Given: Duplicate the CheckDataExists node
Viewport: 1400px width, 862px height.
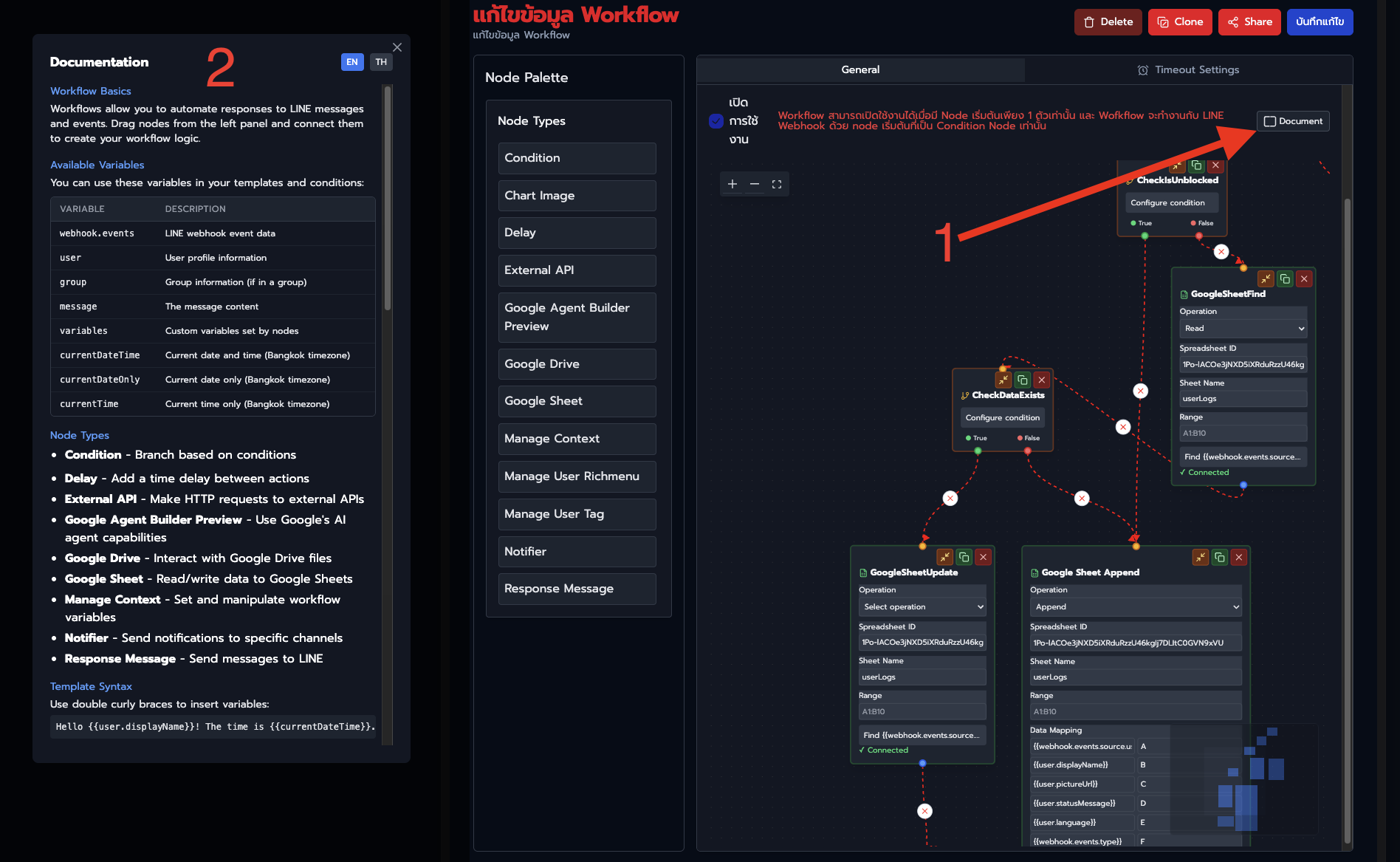Looking at the screenshot, I should pos(1022,380).
